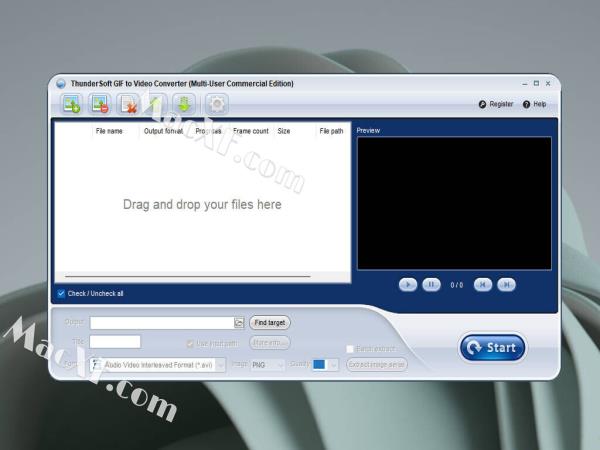Click the blue Start button
Viewport: 600px width, 450px height.
(x=492, y=348)
